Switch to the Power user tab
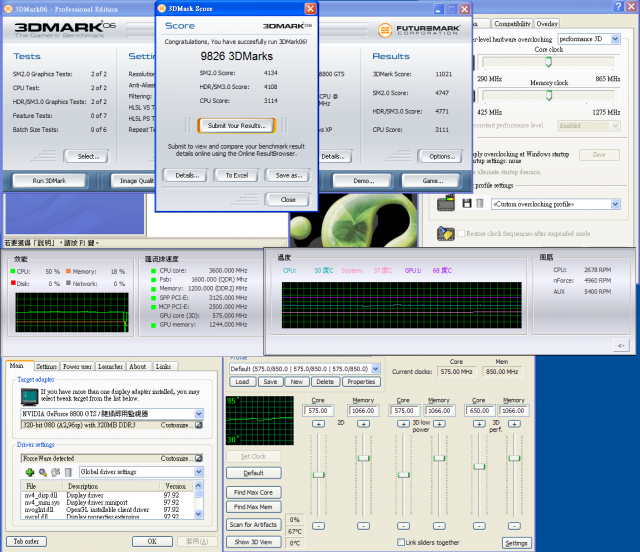Viewport: 640px width, 552px height. pyautogui.click(x=78, y=367)
